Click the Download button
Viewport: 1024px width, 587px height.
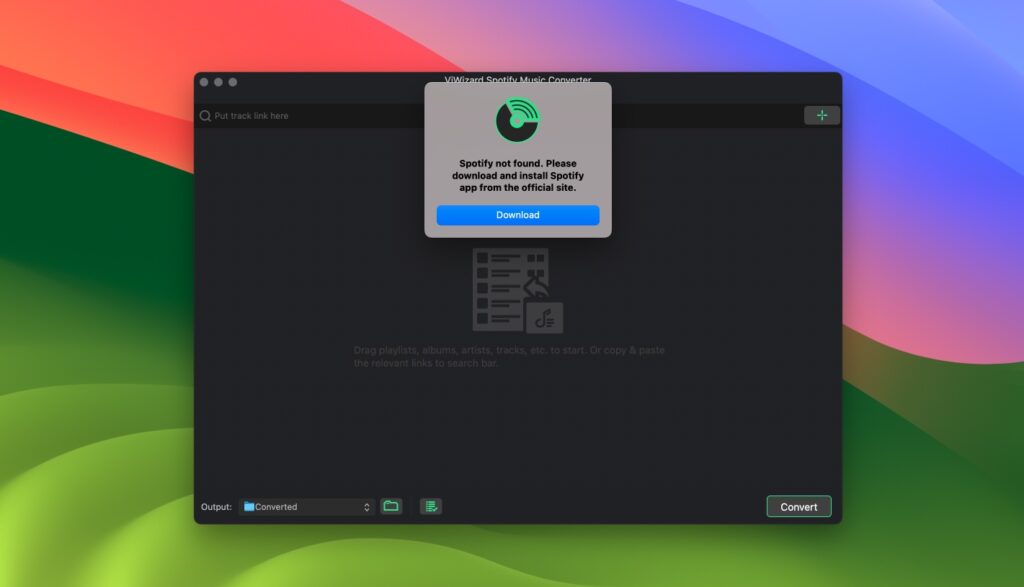[x=517, y=215]
